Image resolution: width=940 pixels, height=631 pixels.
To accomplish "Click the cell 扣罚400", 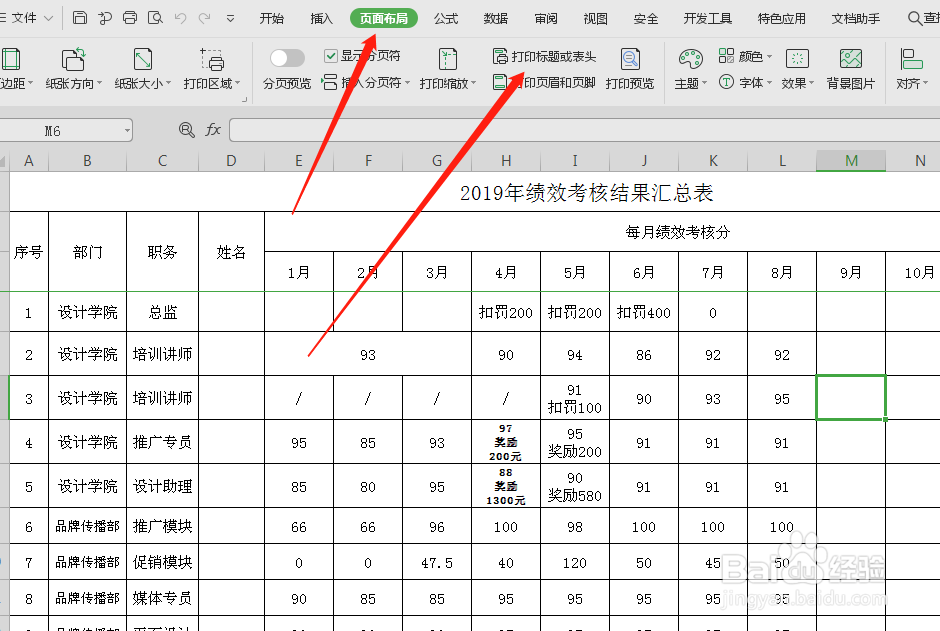I will pyautogui.click(x=644, y=312).
